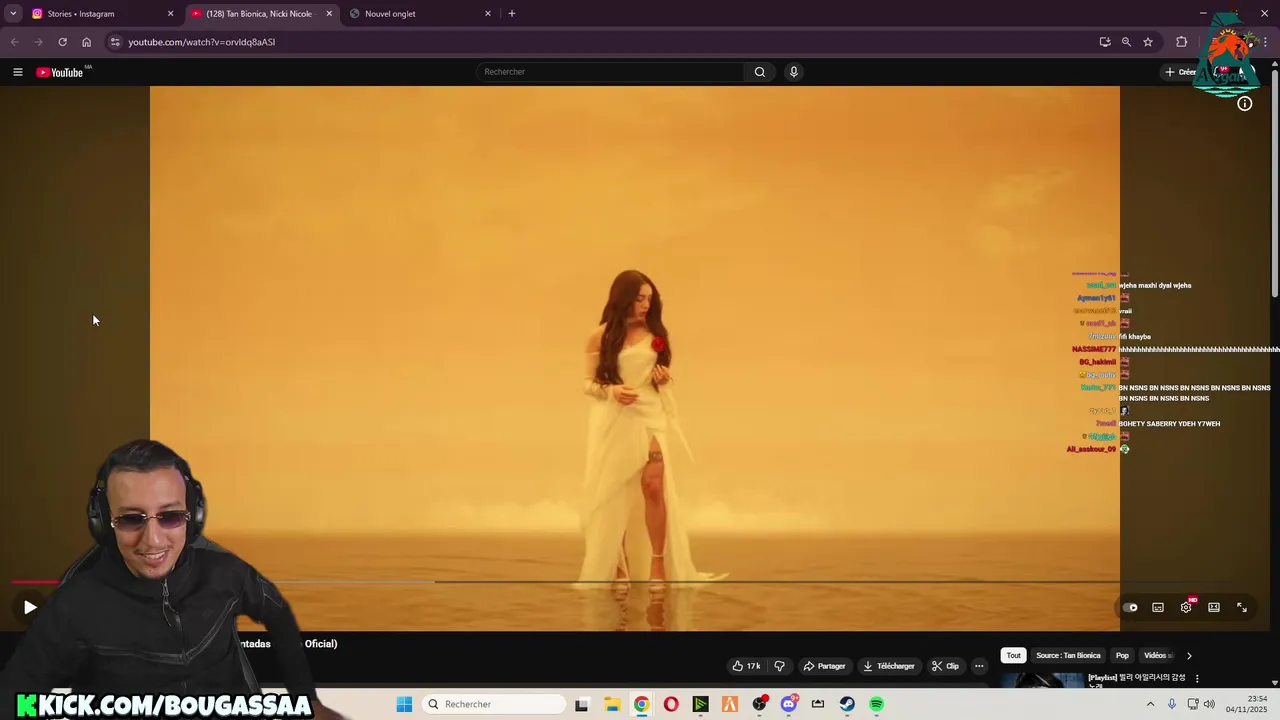Open options menu for the Playlist suggestion
Viewport: 1280px width, 720px height.
1197,679
